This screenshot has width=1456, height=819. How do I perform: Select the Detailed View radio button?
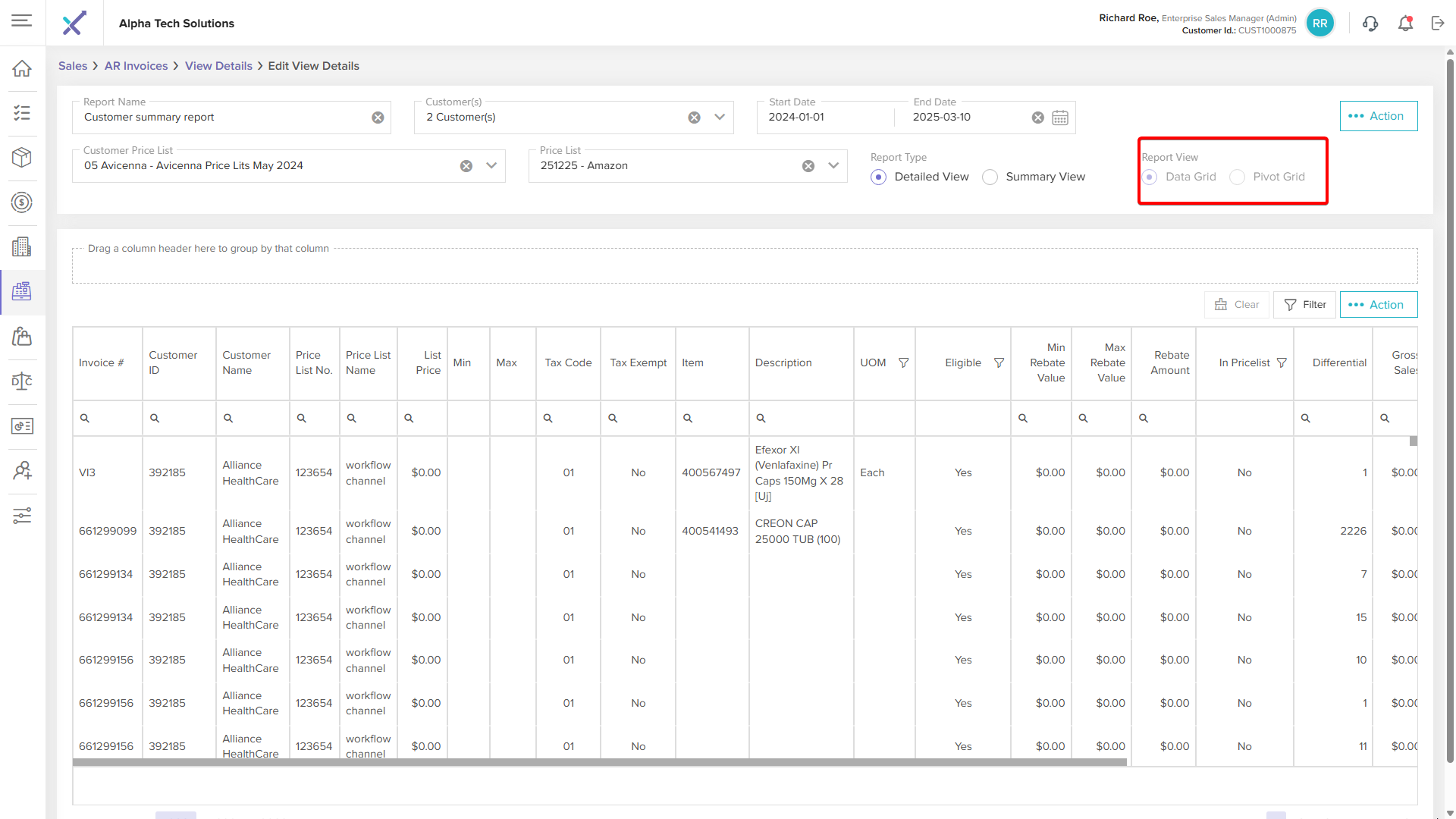[x=878, y=177]
